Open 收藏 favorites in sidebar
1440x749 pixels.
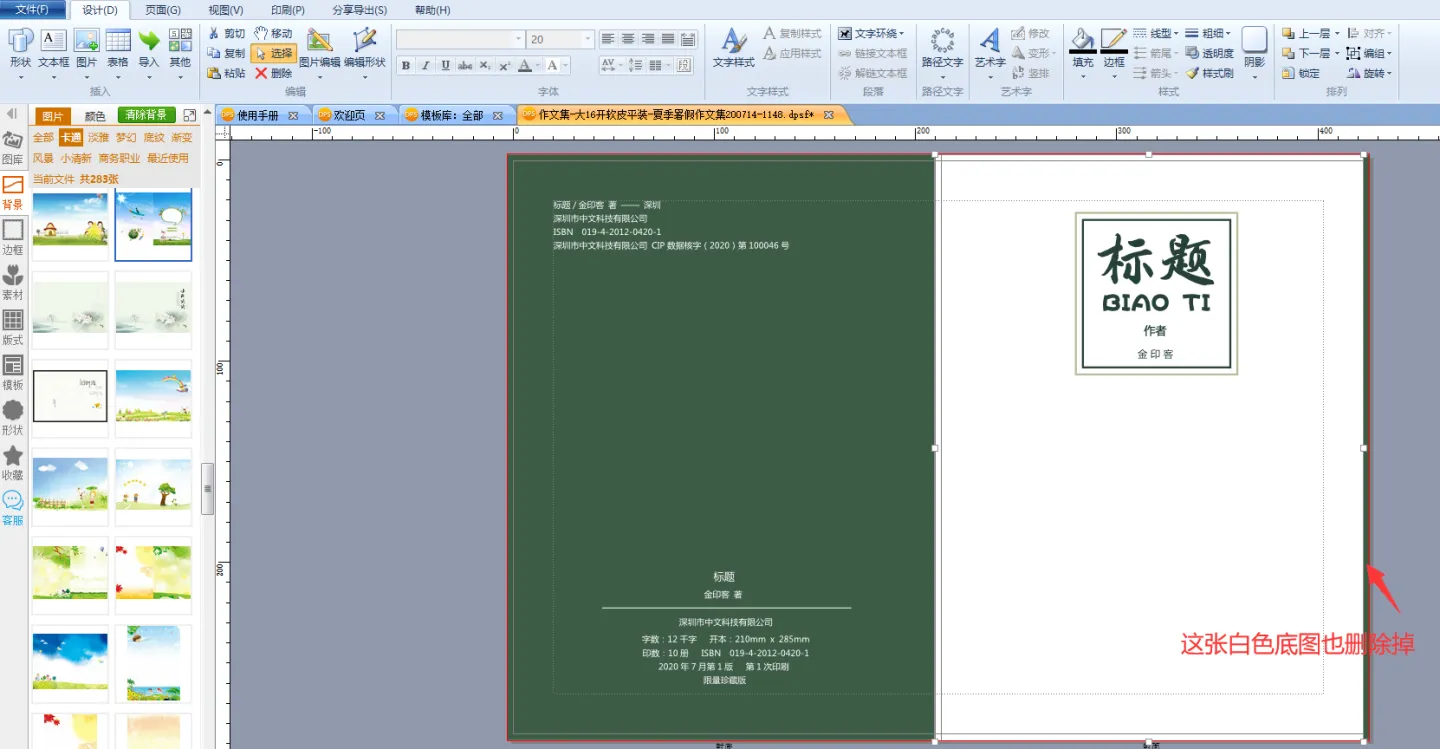pos(13,462)
